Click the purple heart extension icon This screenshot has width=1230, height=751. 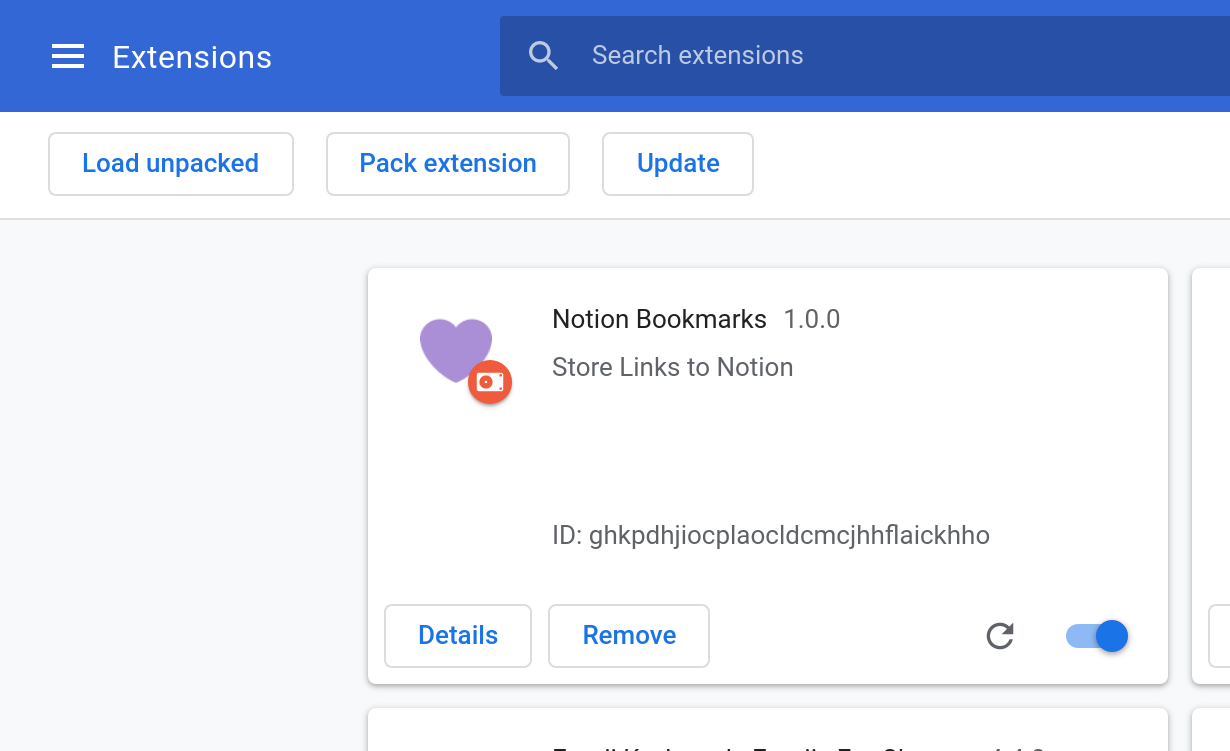pos(452,346)
